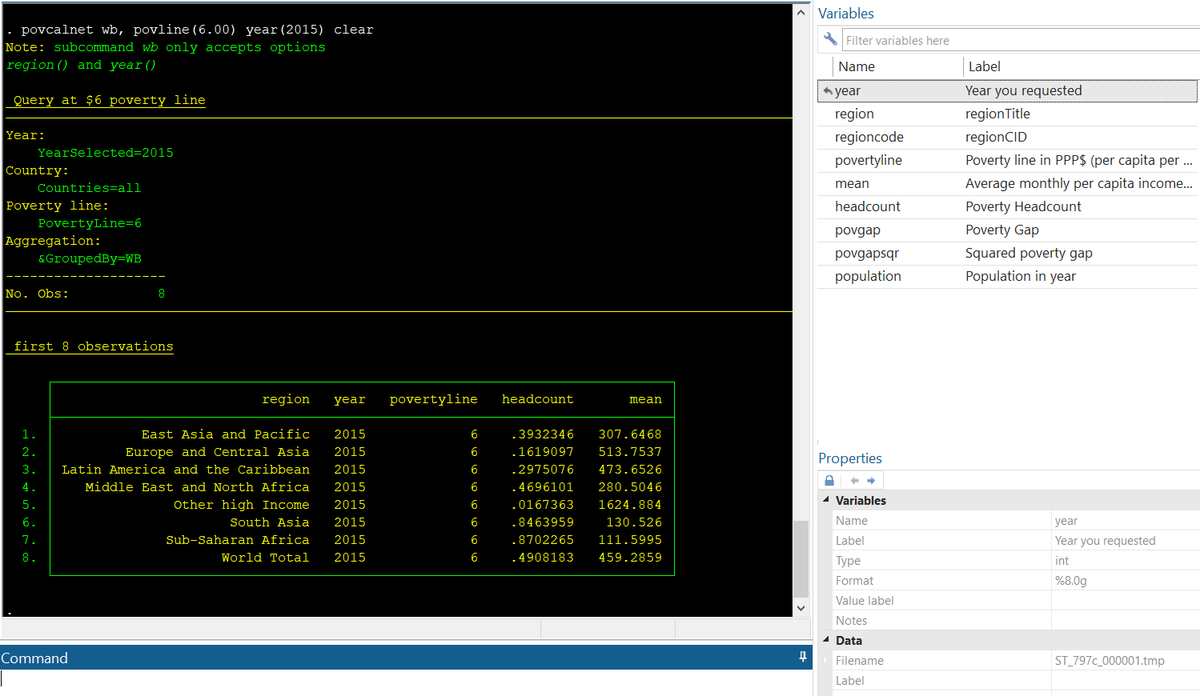Click the 'regionTitle' label cell

(997, 114)
